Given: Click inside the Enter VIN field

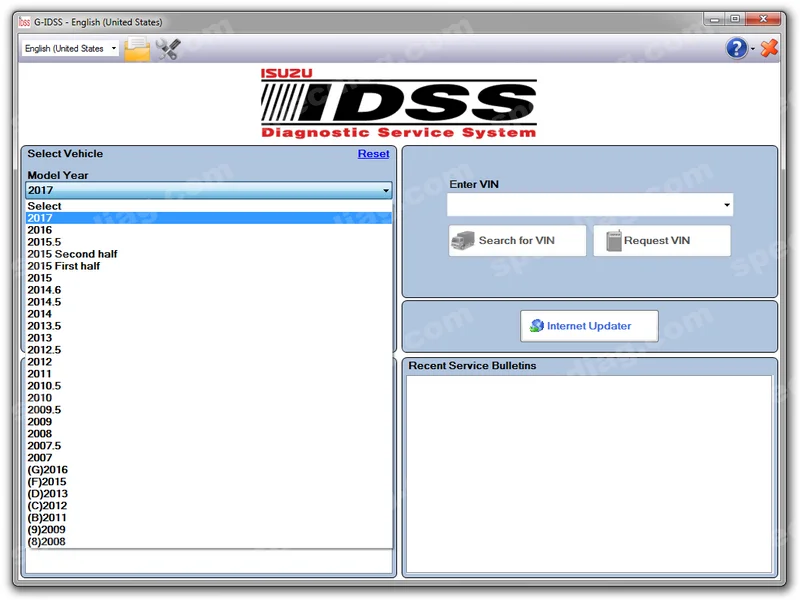Looking at the screenshot, I should click(x=584, y=205).
